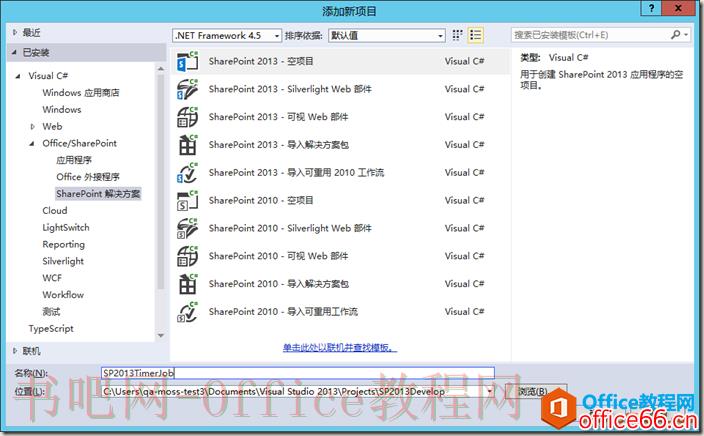Open the 排序依据 默认值 dropdown
The image size is (704, 436).
tap(387, 35)
